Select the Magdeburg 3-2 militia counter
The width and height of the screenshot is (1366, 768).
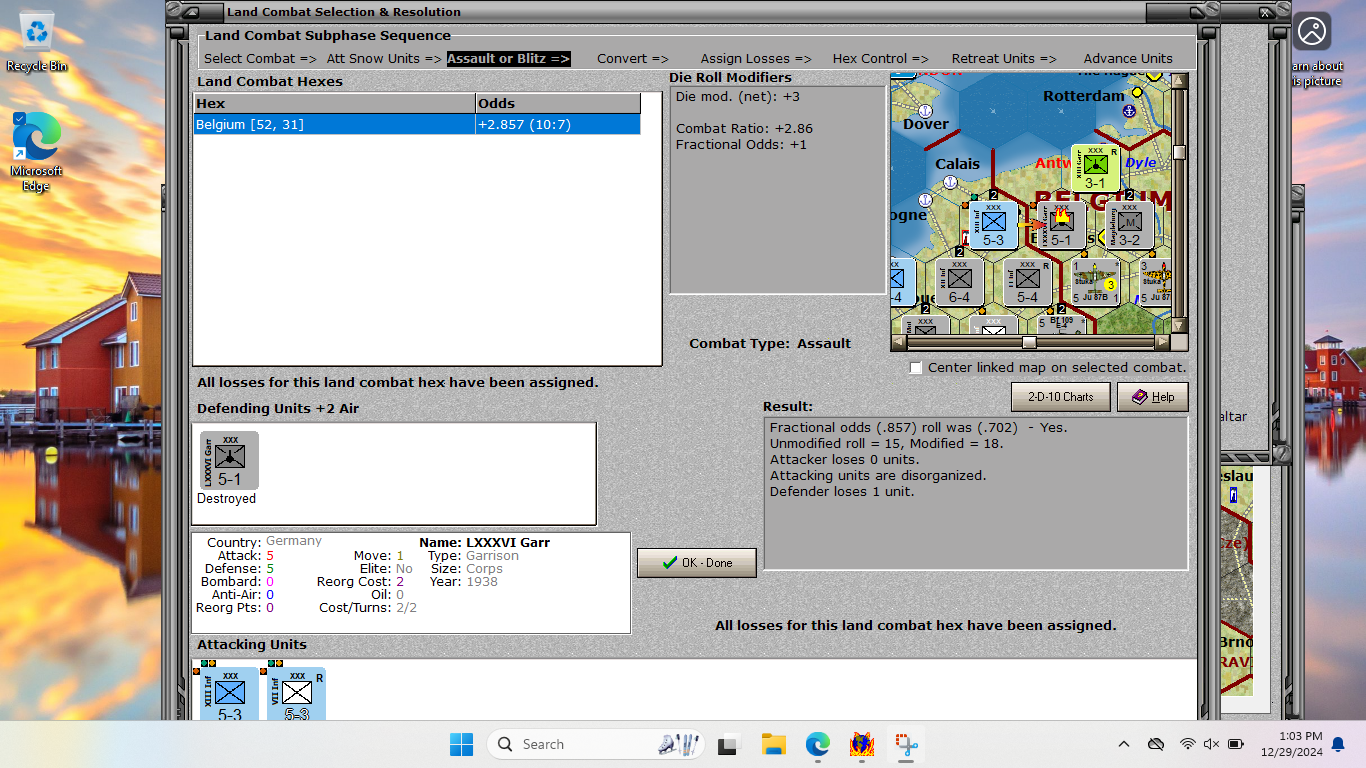pos(1131,224)
